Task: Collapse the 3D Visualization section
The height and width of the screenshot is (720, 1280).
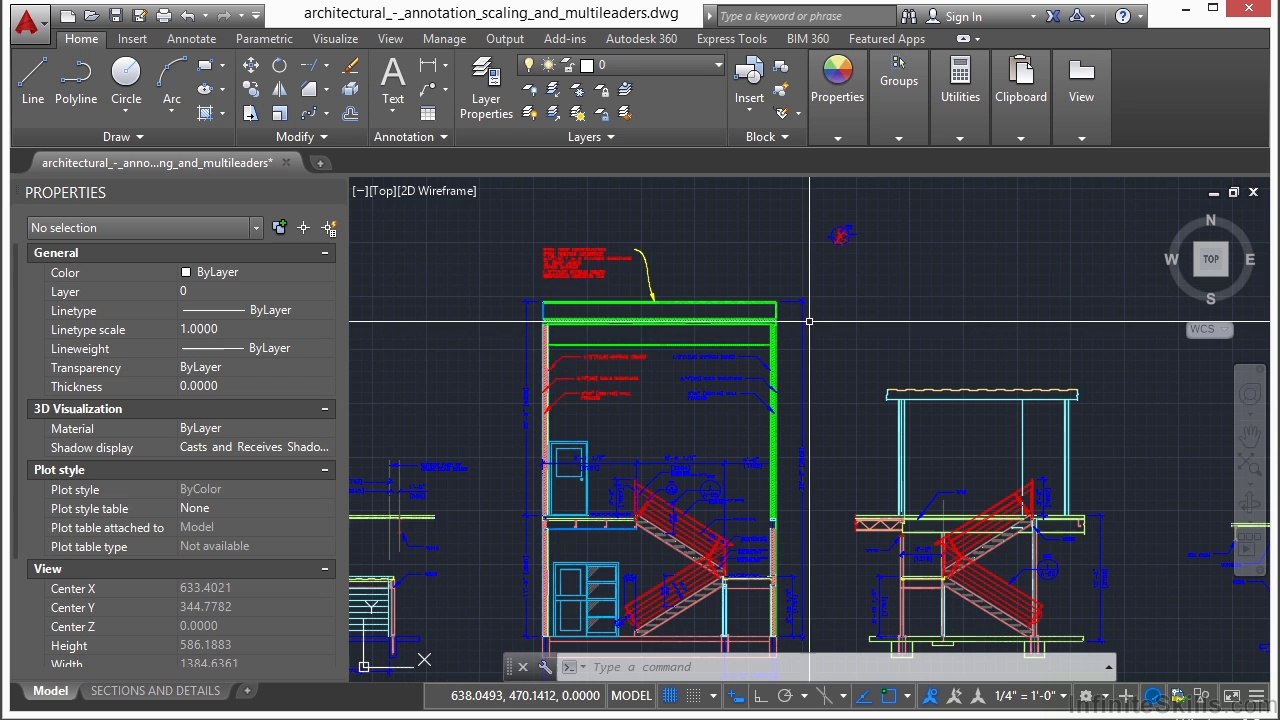Action: (325, 409)
